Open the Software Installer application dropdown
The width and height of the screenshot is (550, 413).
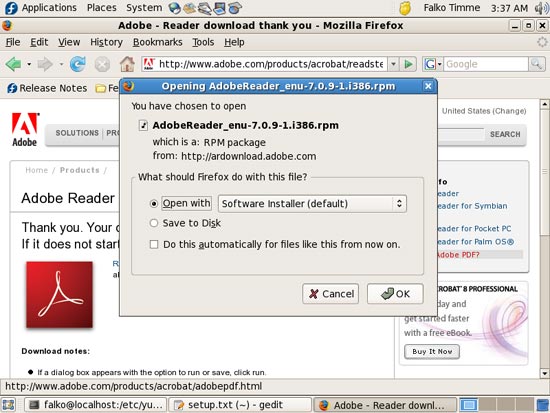click(x=312, y=204)
